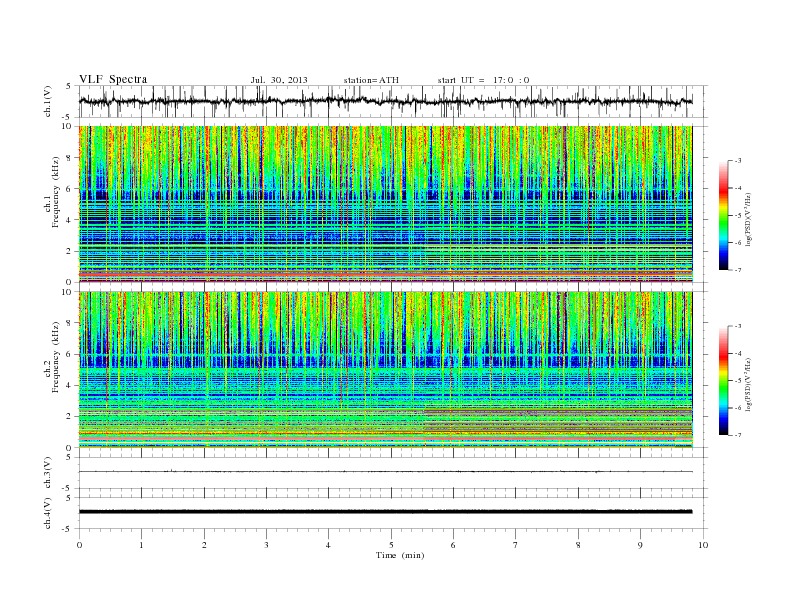Click the "5" volt tick on ch.1(V) axis

69,86
